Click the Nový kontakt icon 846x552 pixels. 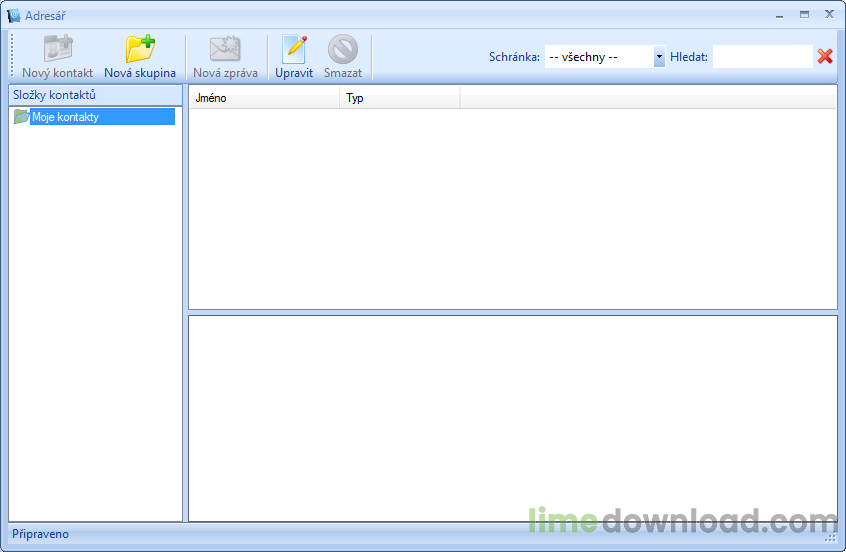pyautogui.click(x=58, y=49)
